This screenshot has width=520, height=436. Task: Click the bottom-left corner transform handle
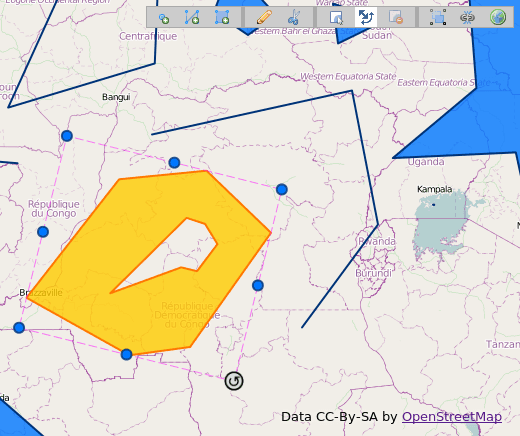point(19,328)
